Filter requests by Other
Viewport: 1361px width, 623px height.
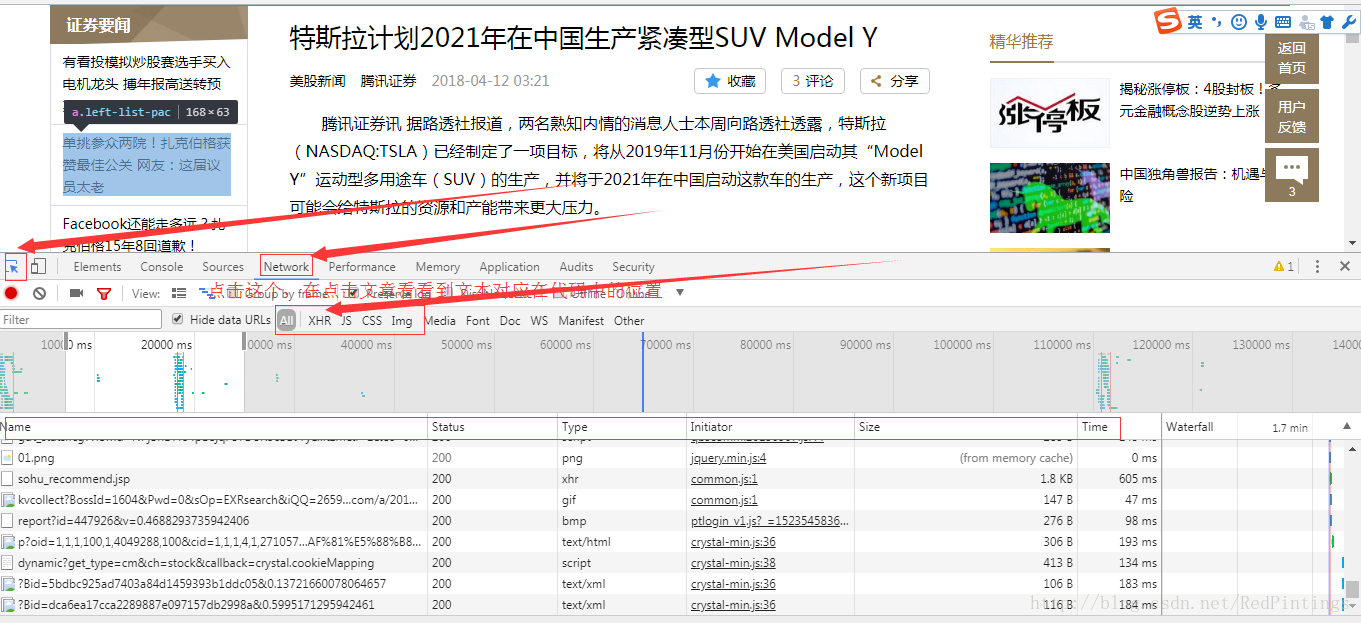[629, 320]
